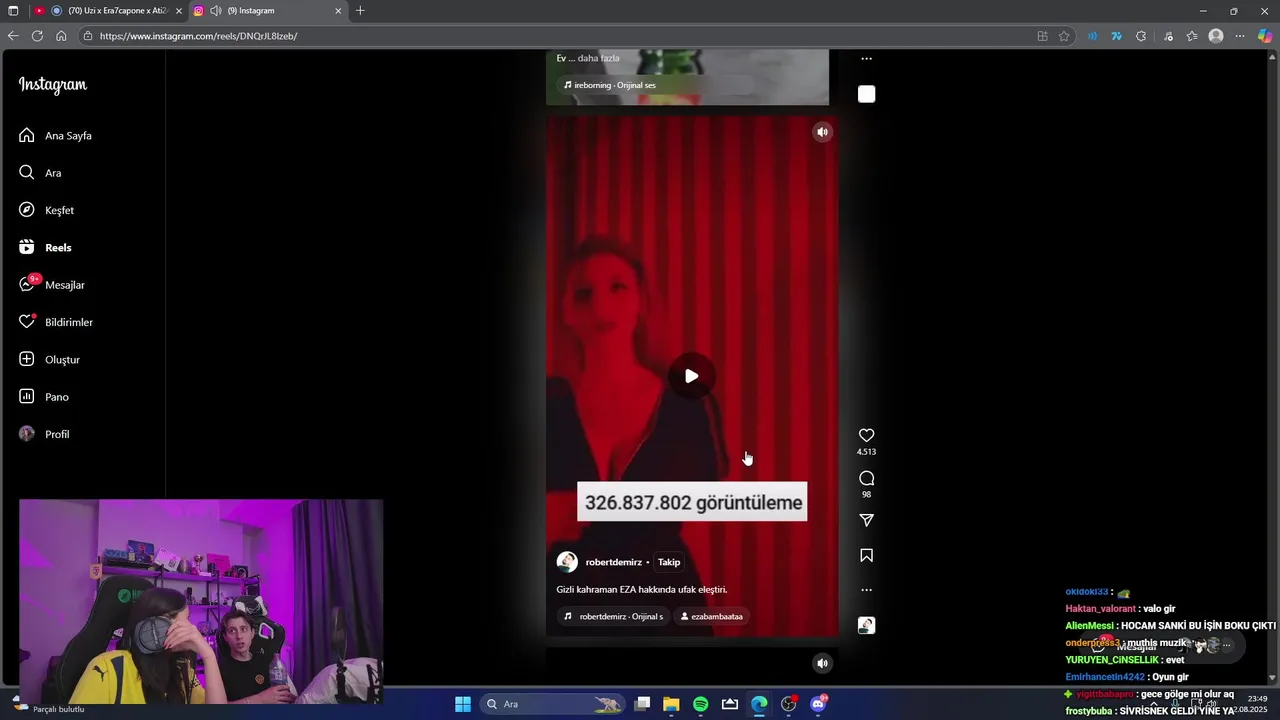Screen dimensions: 1280x720
Task: Open audio thumbnail of previous reel
Action: coord(866,94)
